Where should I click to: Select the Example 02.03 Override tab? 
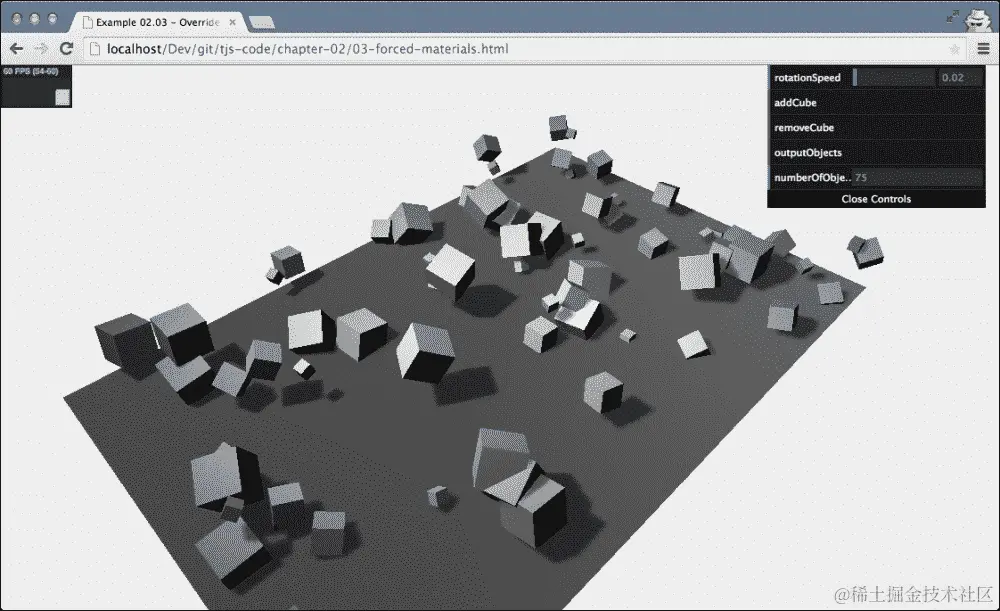tap(157, 22)
